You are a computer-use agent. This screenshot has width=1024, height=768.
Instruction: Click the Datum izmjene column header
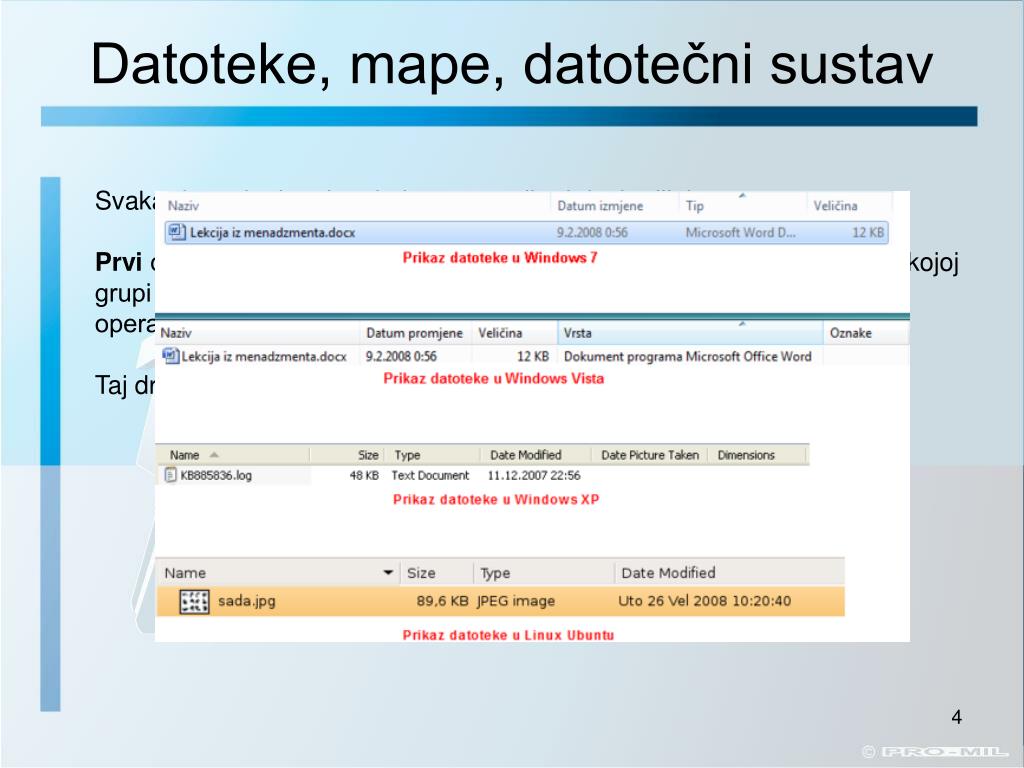click(x=600, y=206)
